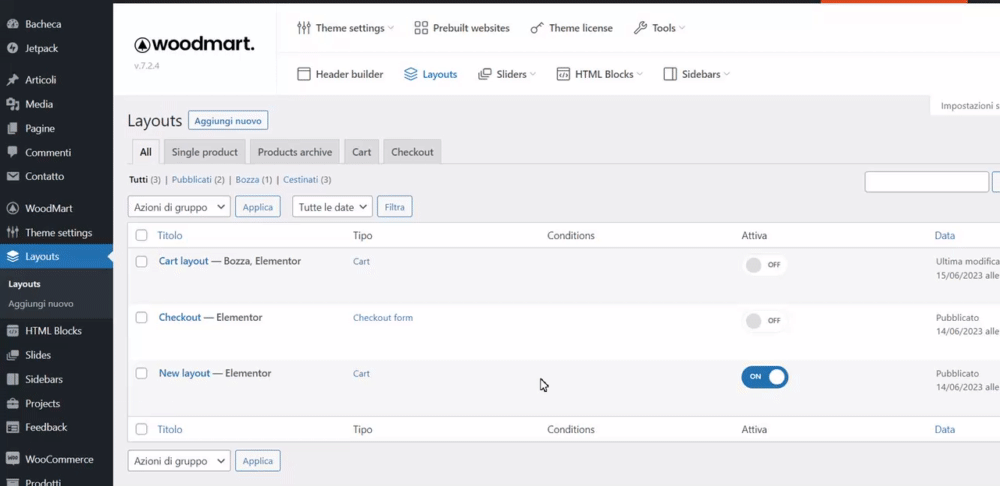Tick the checkbox for Checkout row

pos(142,318)
